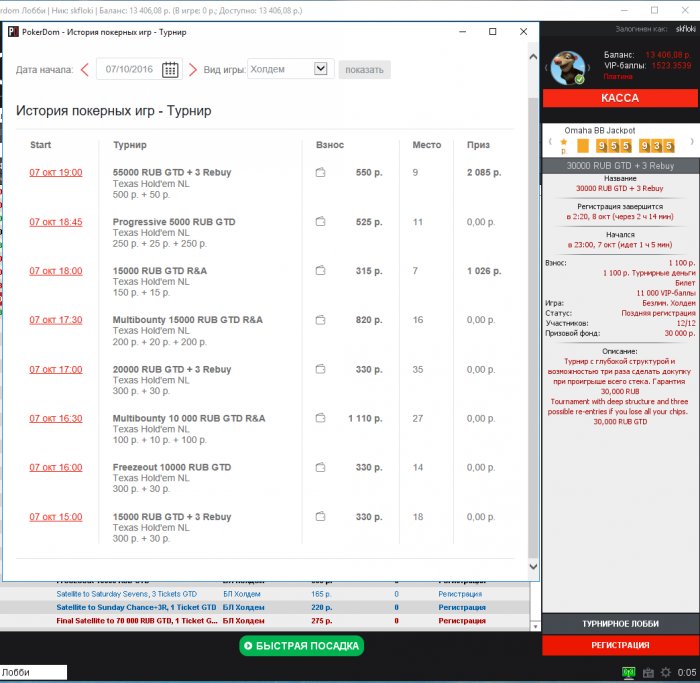700x683 pixels.
Task: Open the КАССА cashier button
Action: (620, 98)
